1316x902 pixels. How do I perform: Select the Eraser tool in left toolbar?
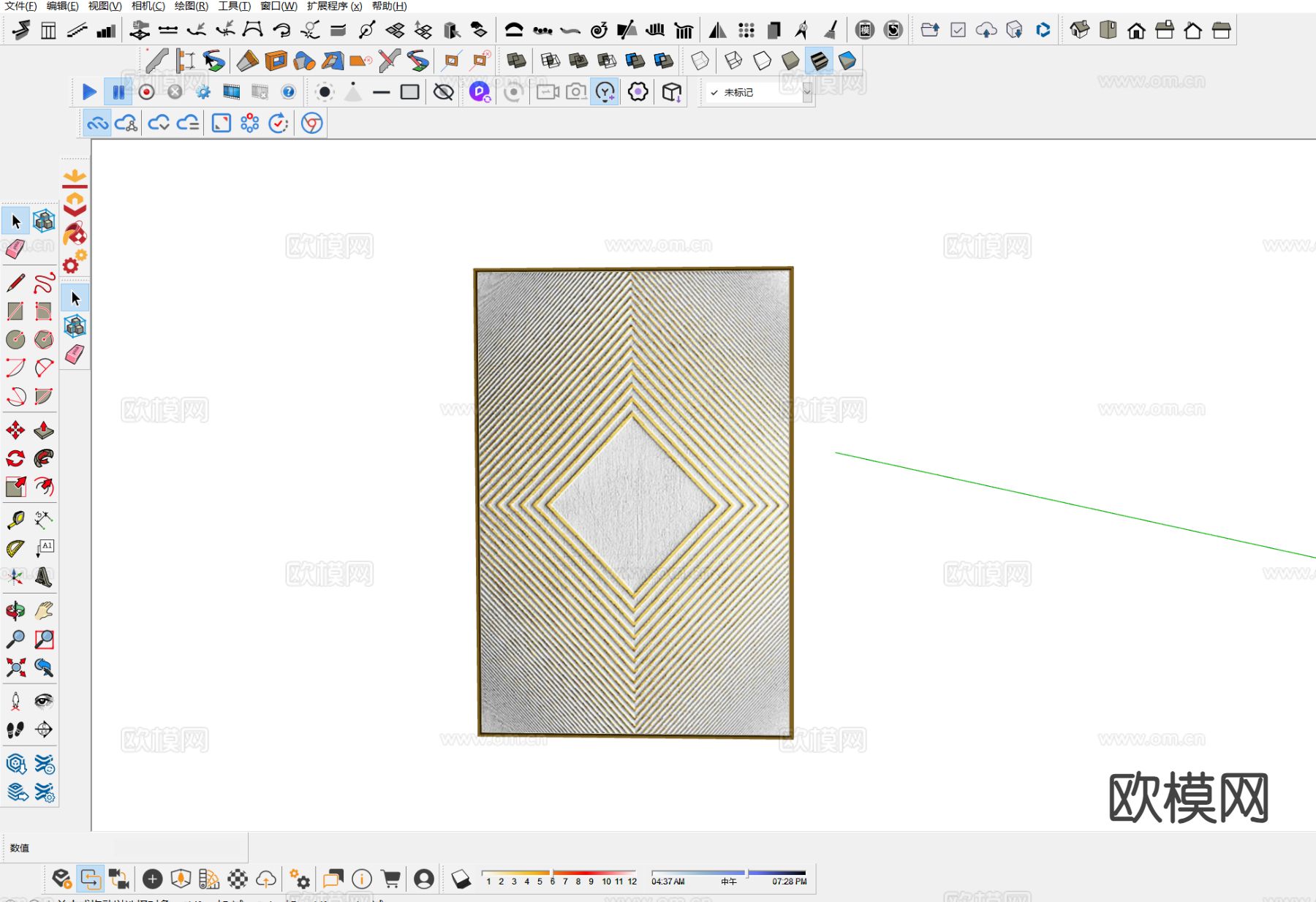pyautogui.click(x=15, y=249)
